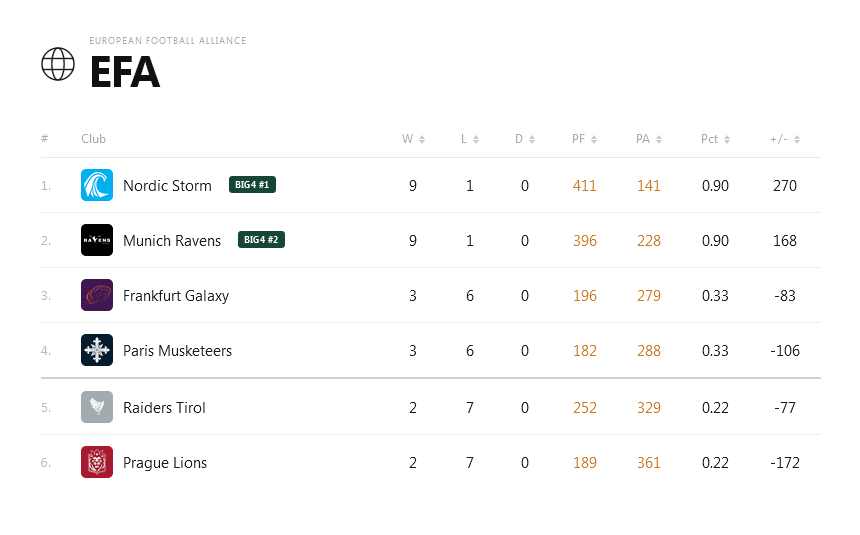Click the BIG4 #1 badge
This screenshot has height=535, width=860.
pyautogui.click(x=252, y=185)
